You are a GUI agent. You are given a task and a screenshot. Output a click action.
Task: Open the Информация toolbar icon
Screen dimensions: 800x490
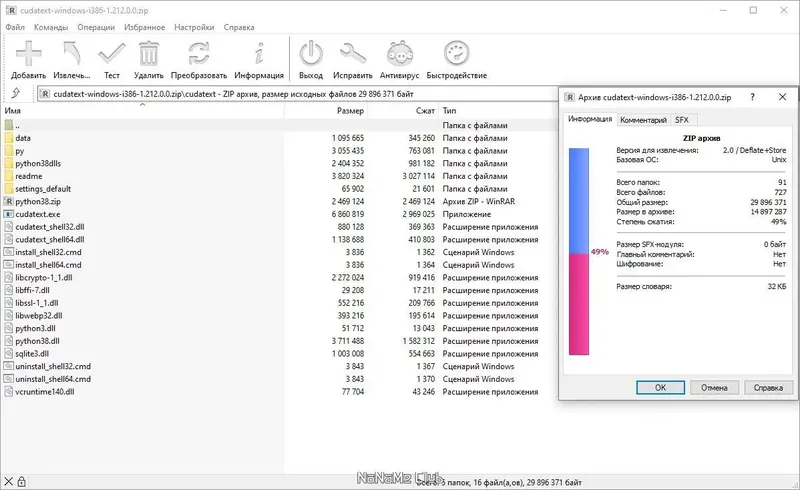coord(259,54)
